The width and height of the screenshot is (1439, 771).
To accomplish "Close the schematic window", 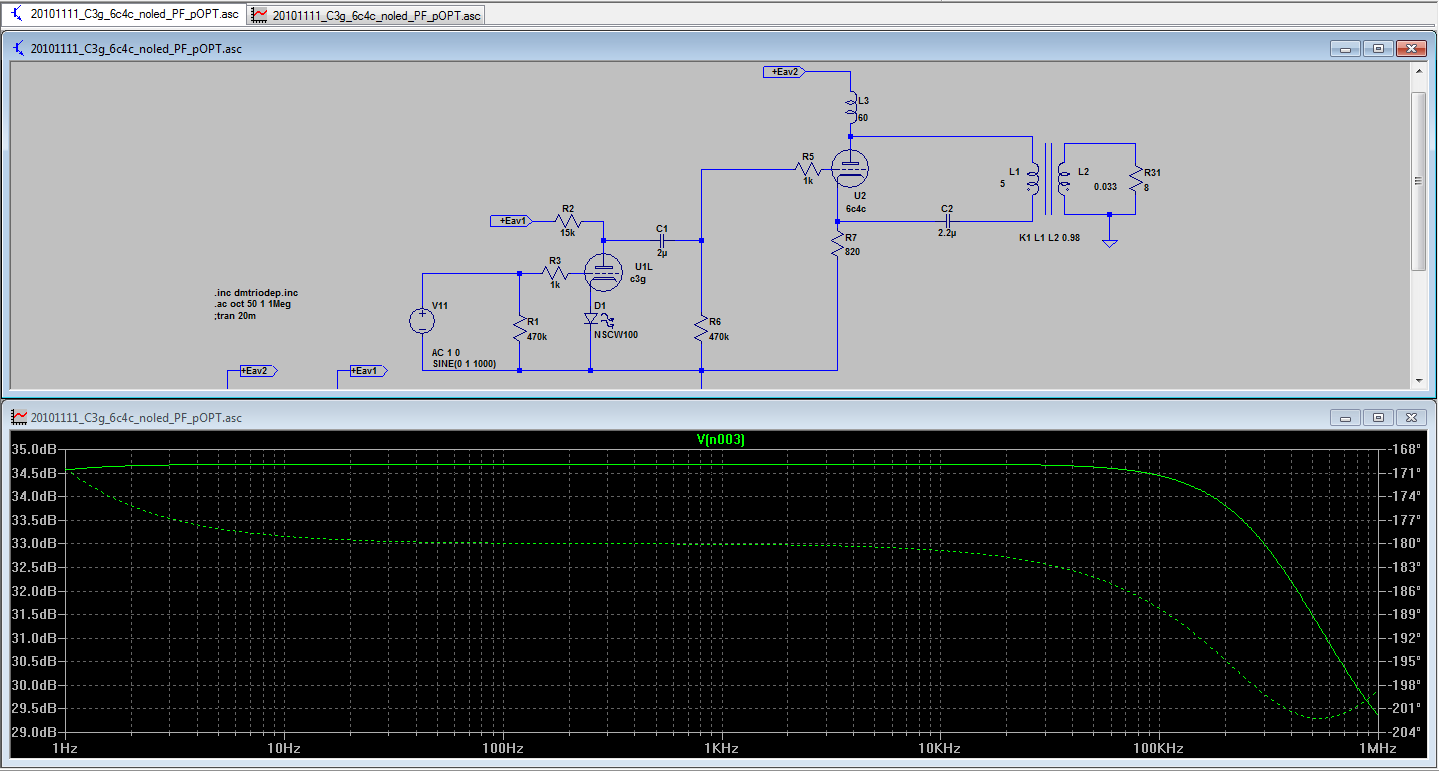I will 1411,48.
